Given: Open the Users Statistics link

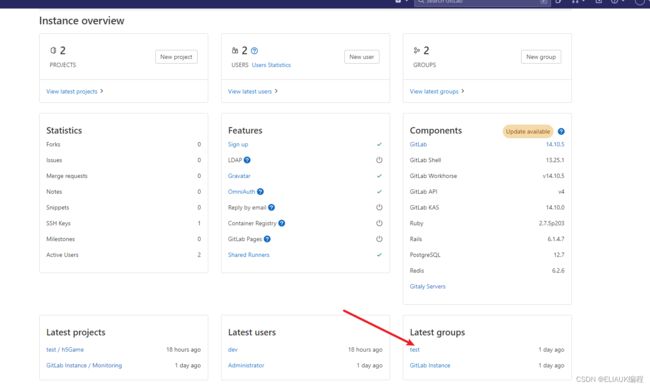Looking at the screenshot, I should coord(271,65).
